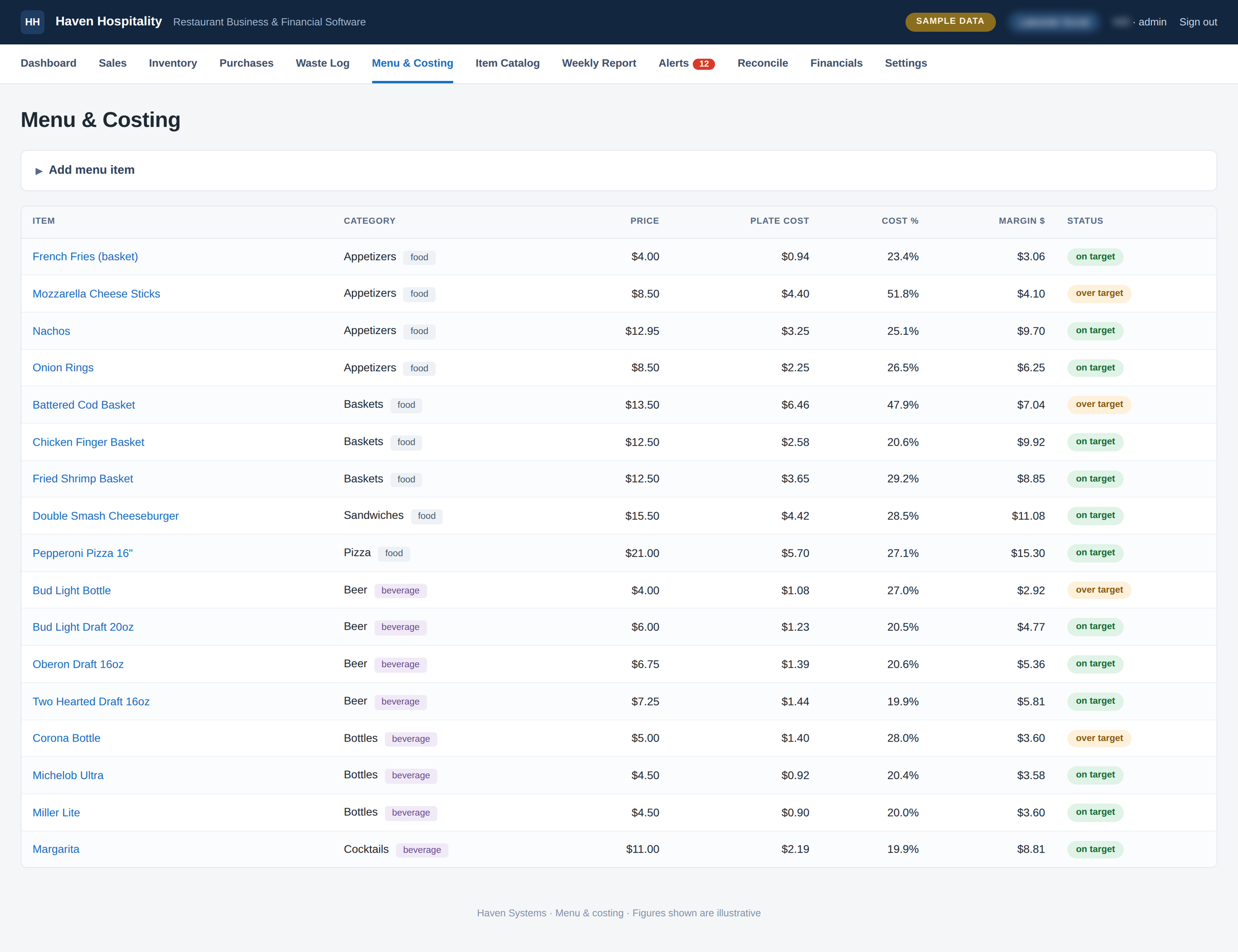1238x952 pixels.
Task: Click the PRICE column header
Action: 644,221
